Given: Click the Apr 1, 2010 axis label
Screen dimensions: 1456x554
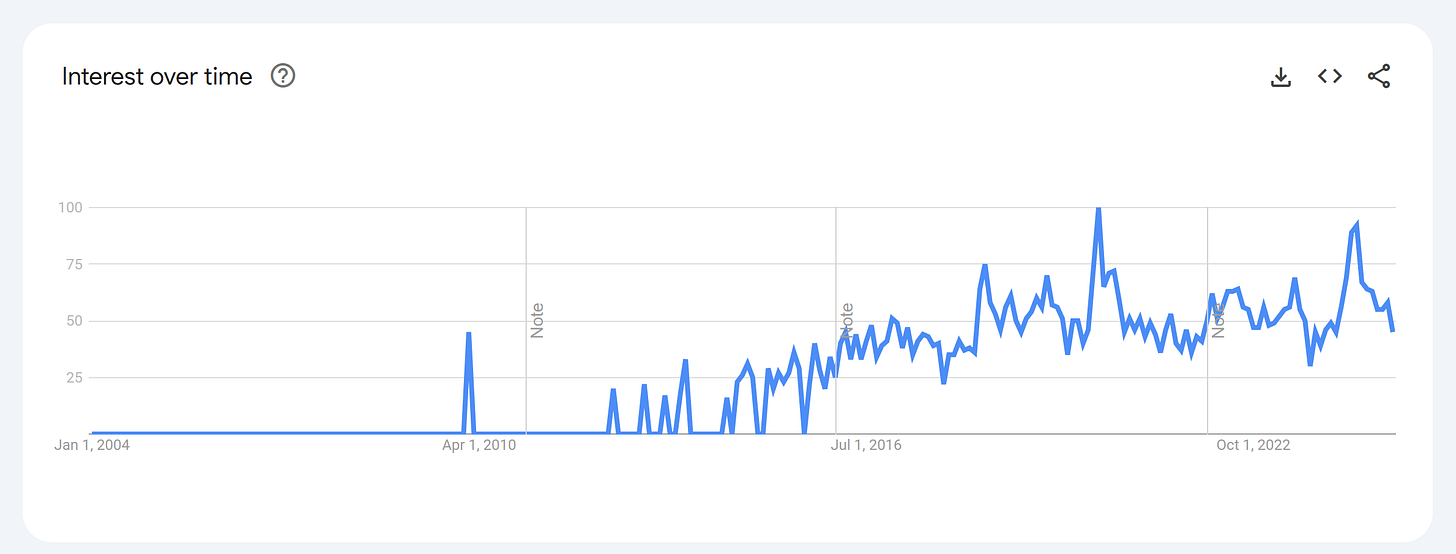Looking at the screenshot, I should pos(479,445).
